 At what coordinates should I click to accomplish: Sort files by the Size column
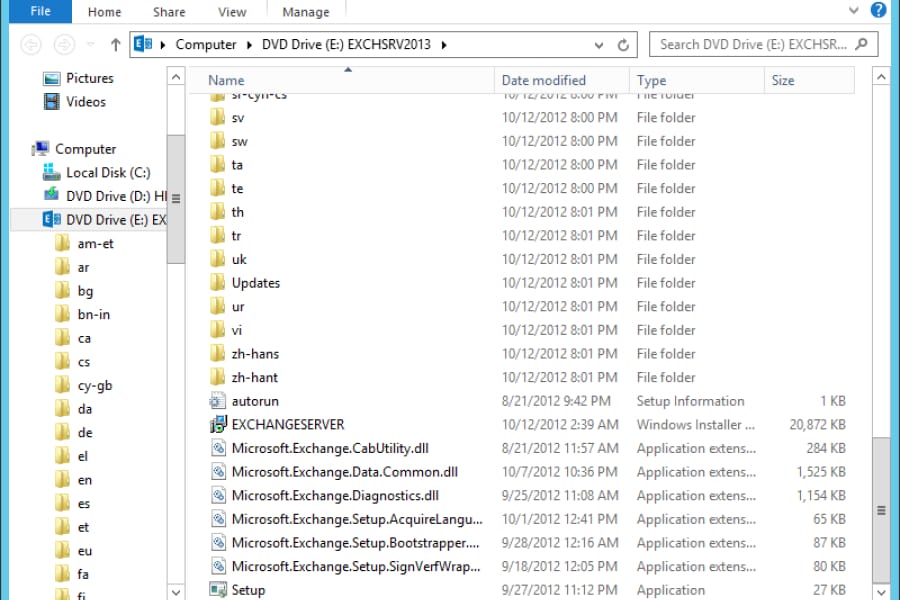click(809, 80)
